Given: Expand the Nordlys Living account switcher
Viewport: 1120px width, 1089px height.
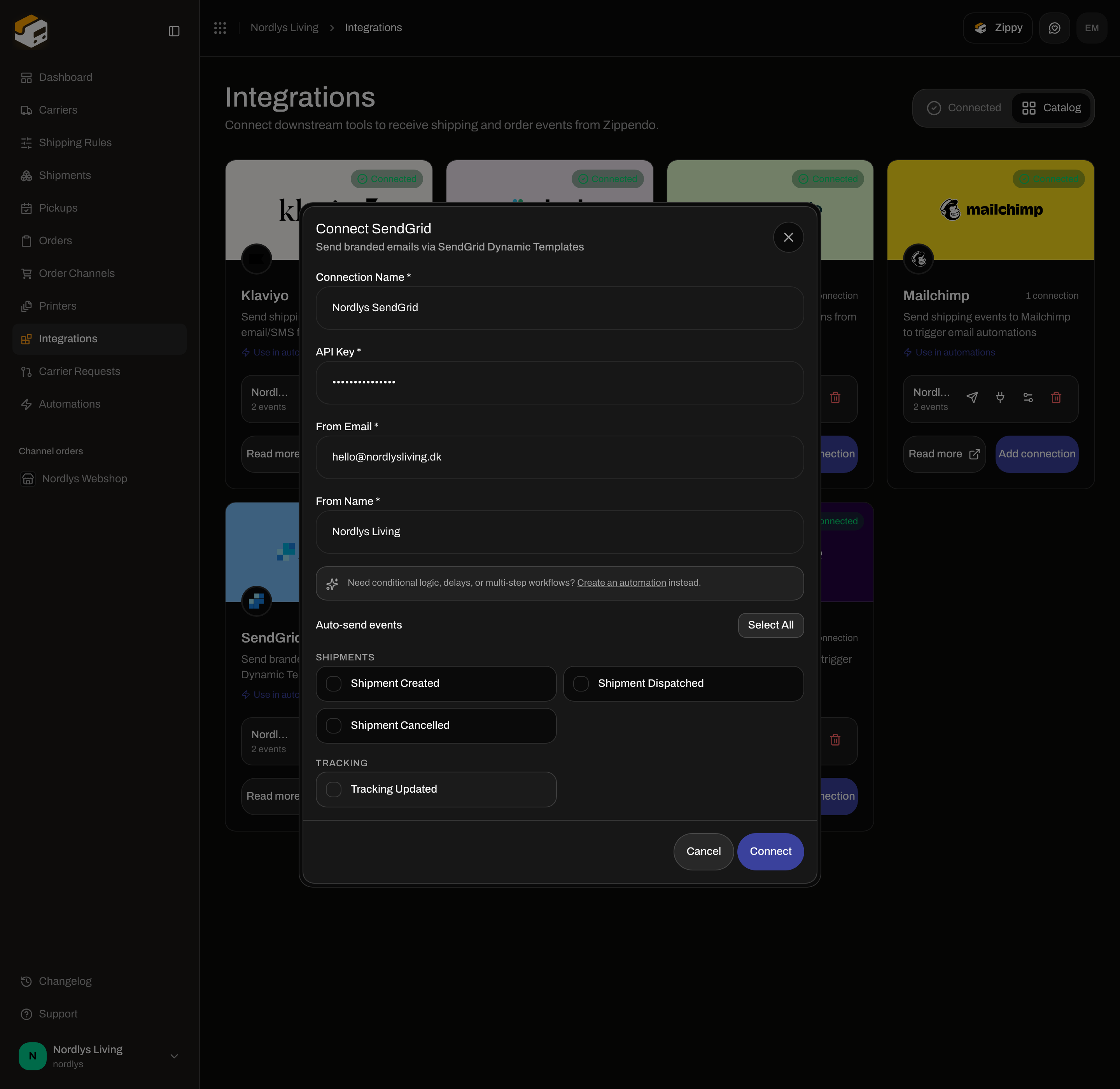Looking at the screenshot, I should 99,1056.
